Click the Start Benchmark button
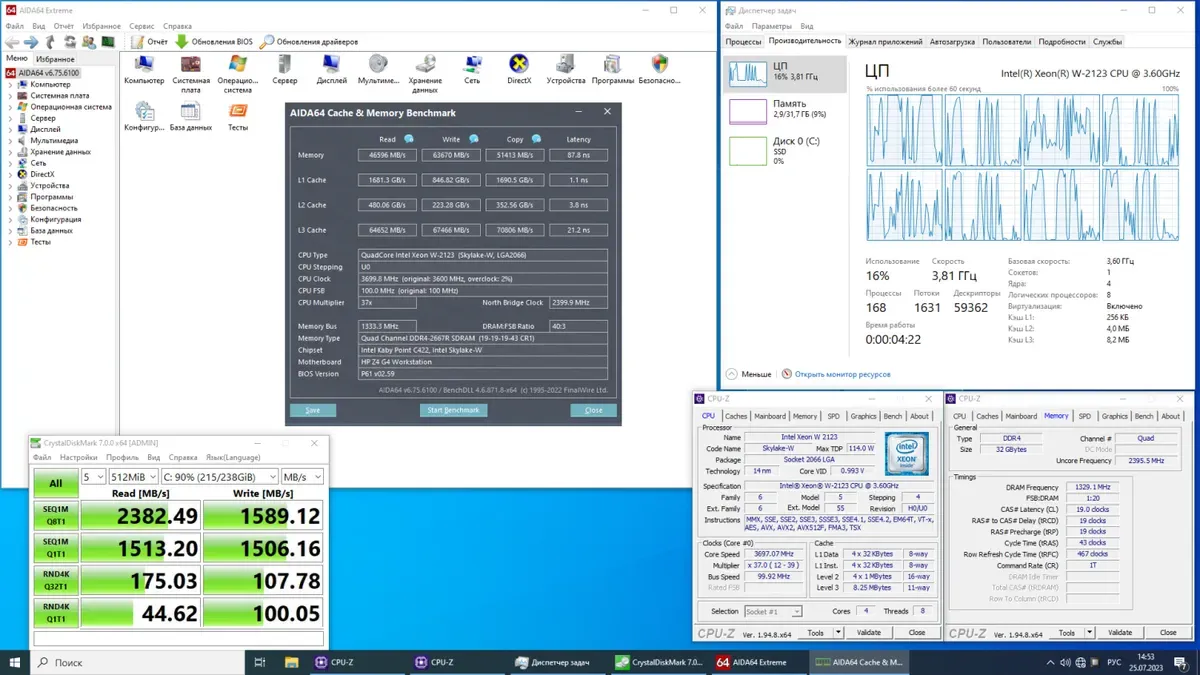Screen dimensions: 1200x675 [453, 410]
